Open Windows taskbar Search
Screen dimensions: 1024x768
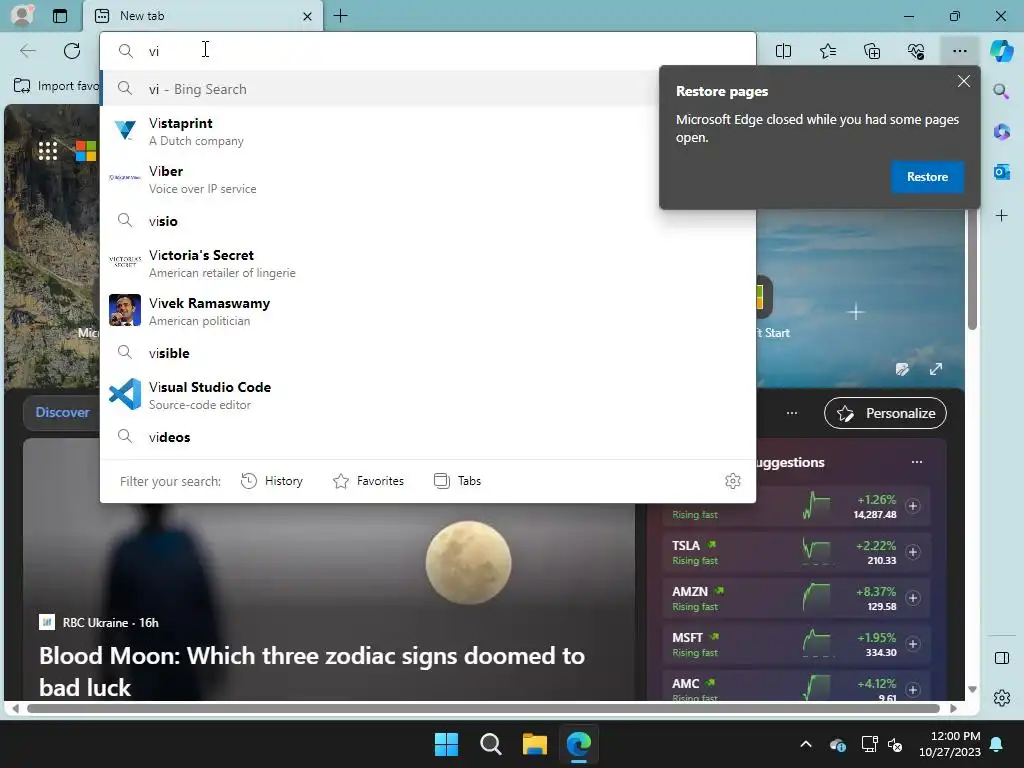click(x=490, y=744)
